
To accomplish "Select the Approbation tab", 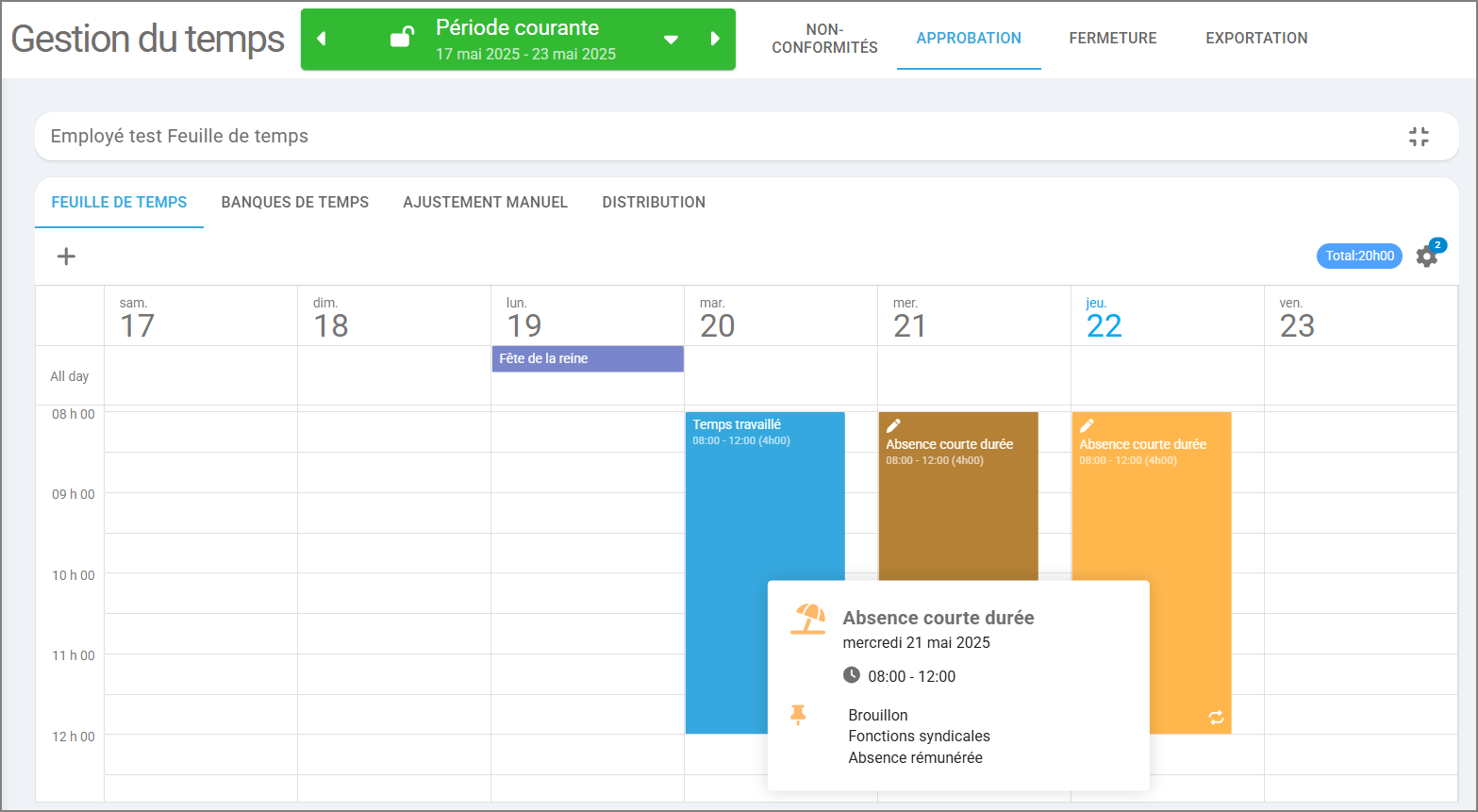I will click(x=969, y=39).
